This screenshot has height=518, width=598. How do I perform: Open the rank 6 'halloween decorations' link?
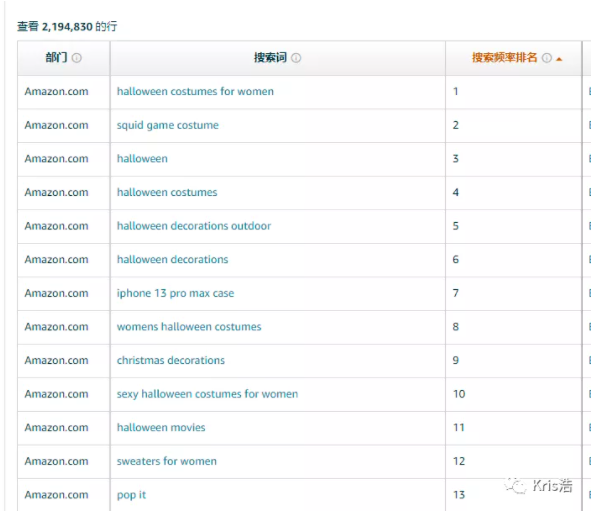click(172, 259)
